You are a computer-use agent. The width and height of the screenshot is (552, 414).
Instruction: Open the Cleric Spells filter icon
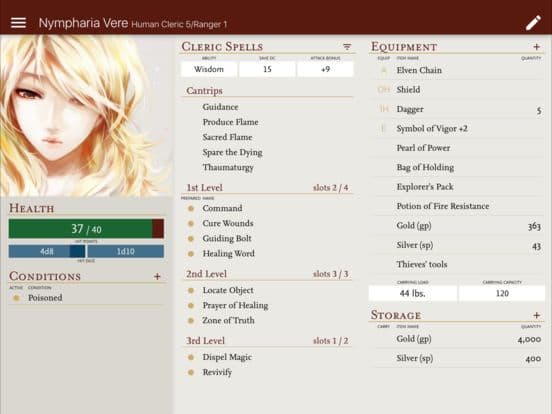(x=347, y=46)
